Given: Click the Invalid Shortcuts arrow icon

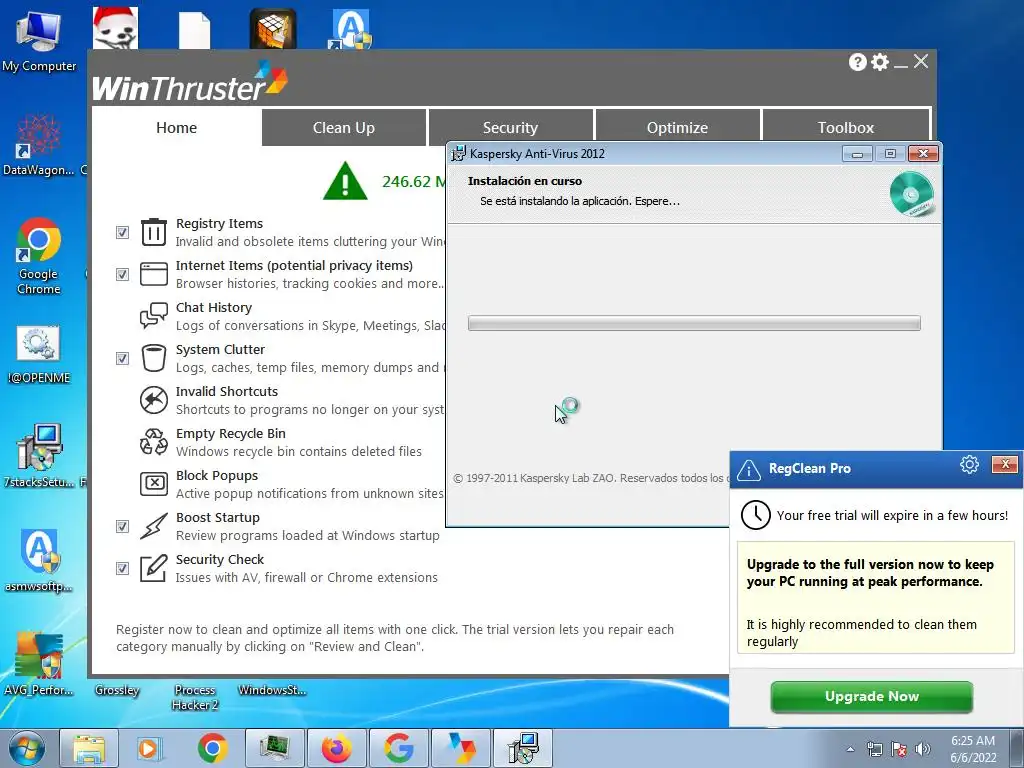Looking at the screenshot, I should 154,400.
